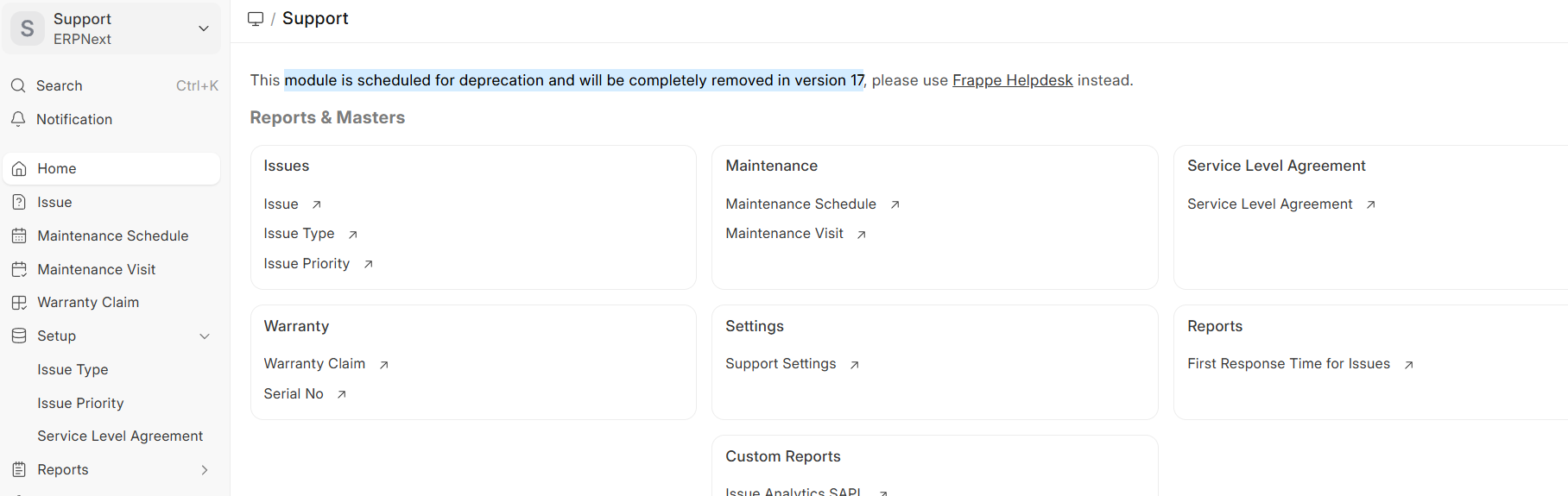1568x496 pixels.
Task: Open the Serial No link under Warranty
Action: pyautogui.click(x=294, y=394)
